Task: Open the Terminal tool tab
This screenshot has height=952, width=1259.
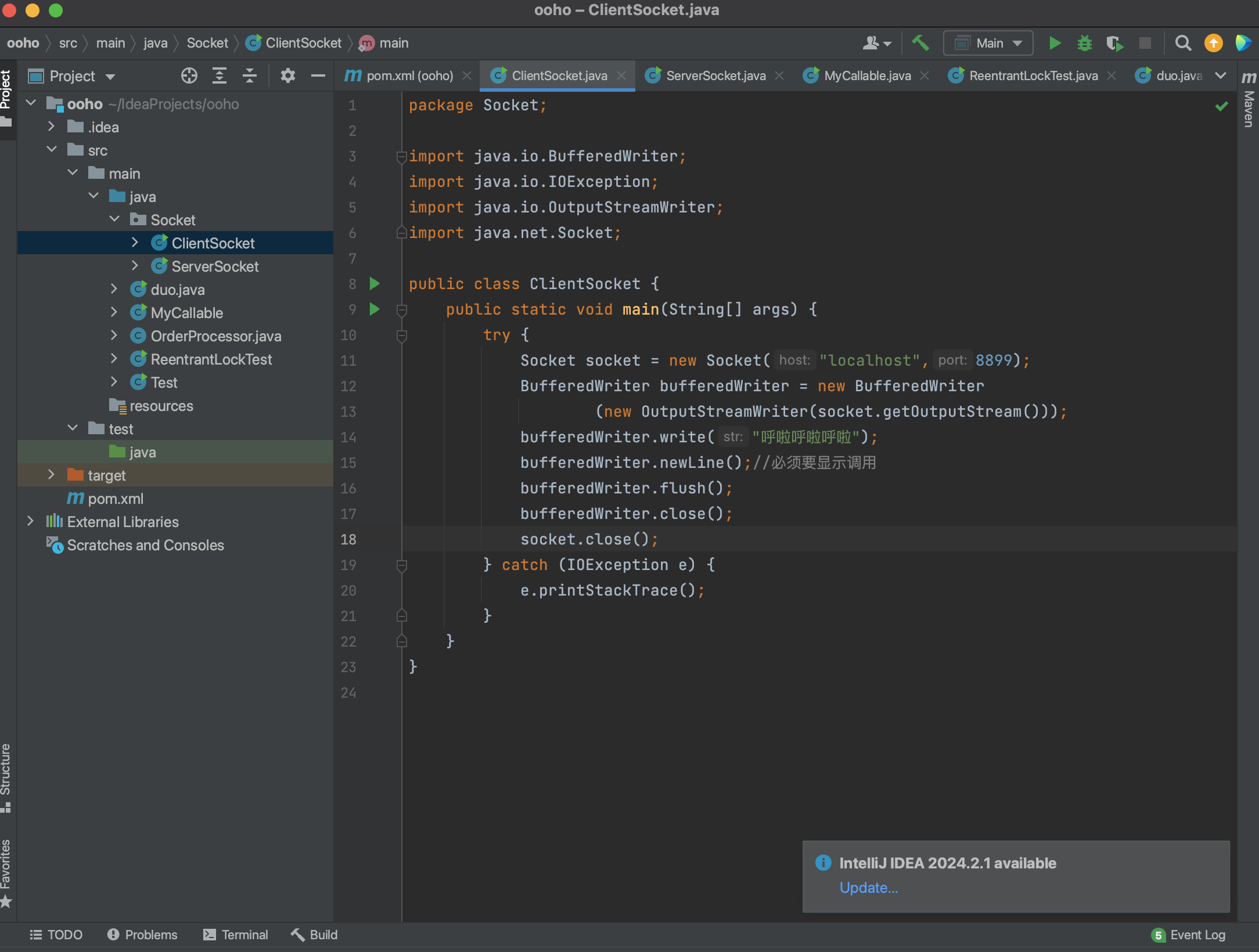Action: pyautogui.click(x=236, y=935)
